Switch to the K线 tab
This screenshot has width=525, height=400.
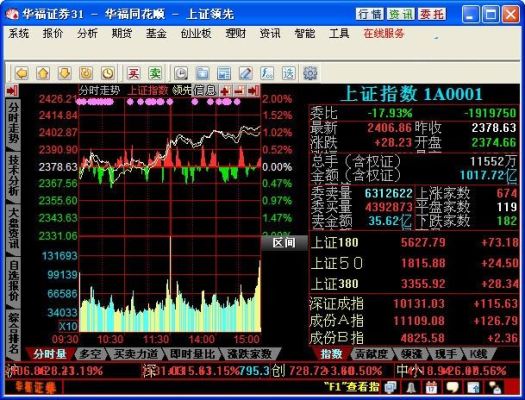pos(478,354)
